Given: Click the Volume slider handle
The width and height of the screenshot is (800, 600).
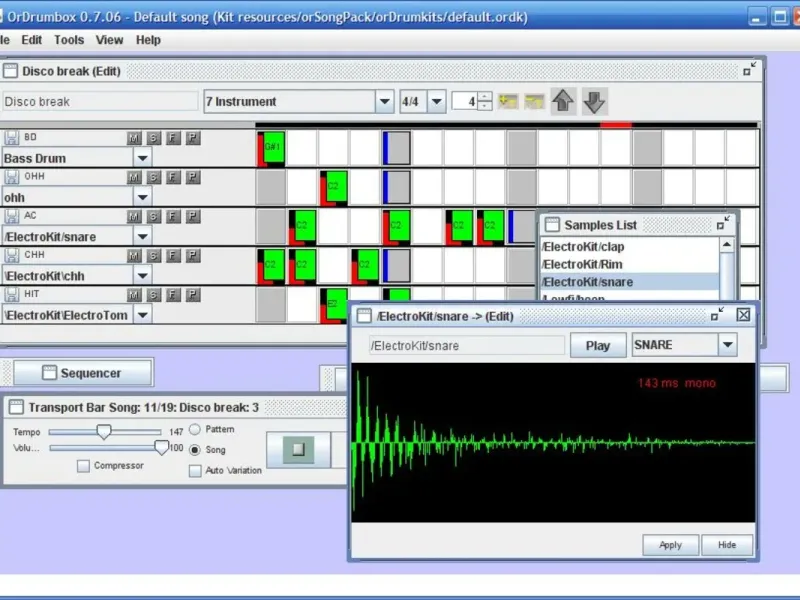Looking at the screenshot, I should click(x=161, y=448).
